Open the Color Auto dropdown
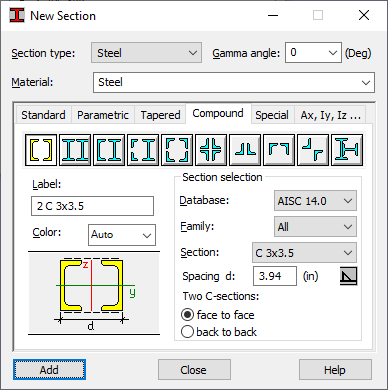Viewport: 388px width, 390px height. tap(122, 235)
